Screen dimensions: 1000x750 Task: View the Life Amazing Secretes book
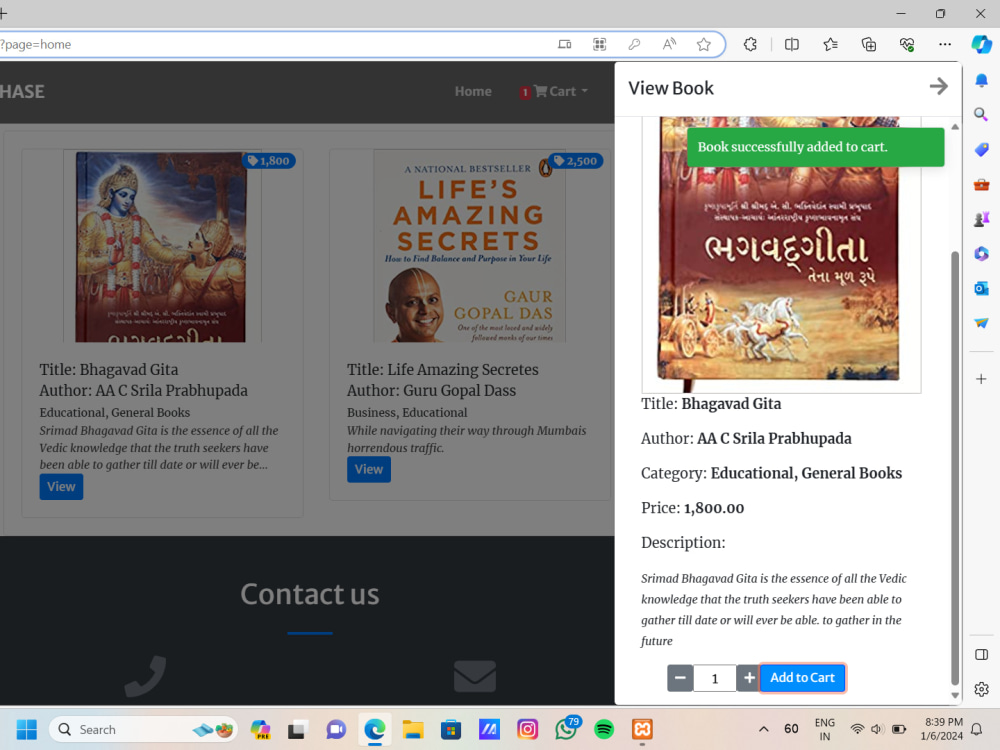click(x=369, y=469)
